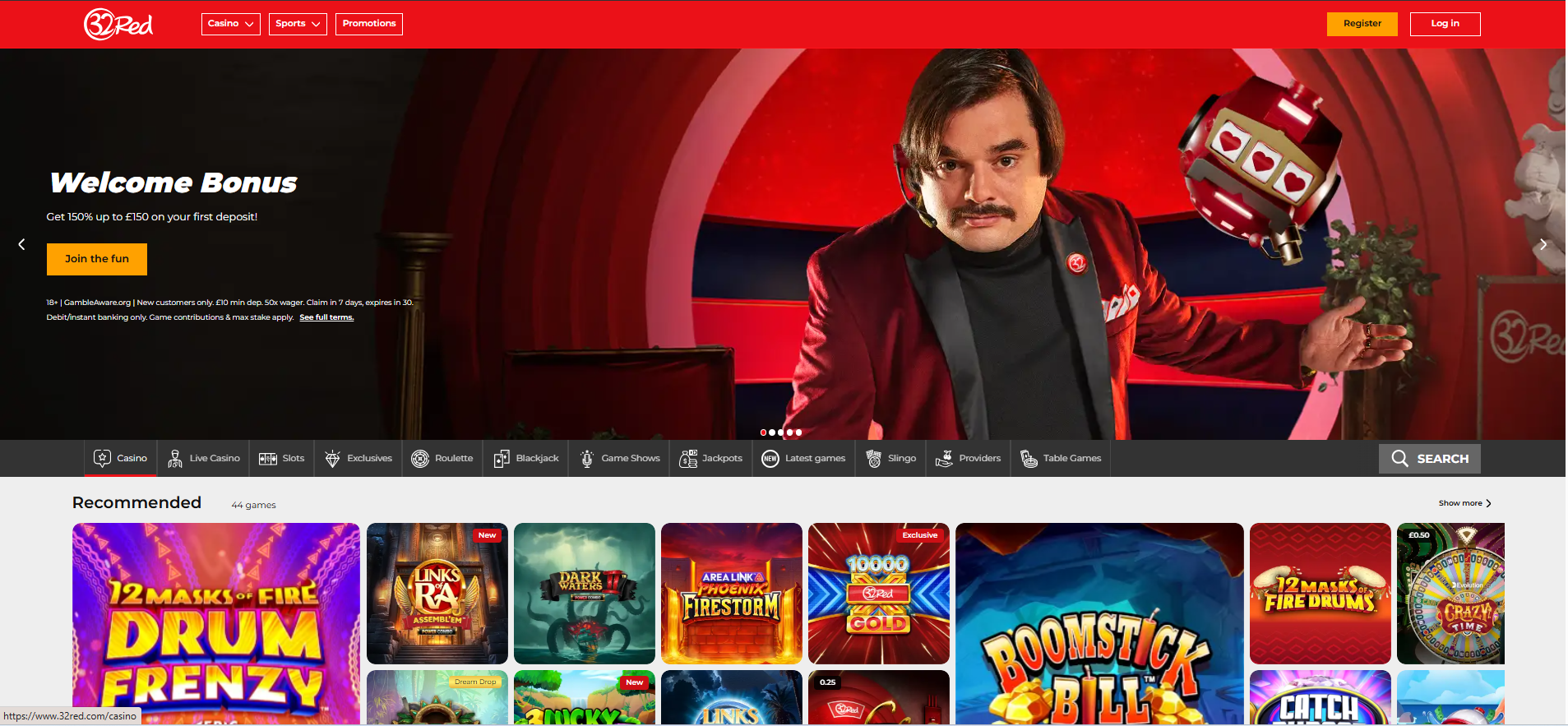The height and width of the screenshot is (726, 1568).
Task: Click the Game Shows microphone icon
Action: (x=587, y=459)
